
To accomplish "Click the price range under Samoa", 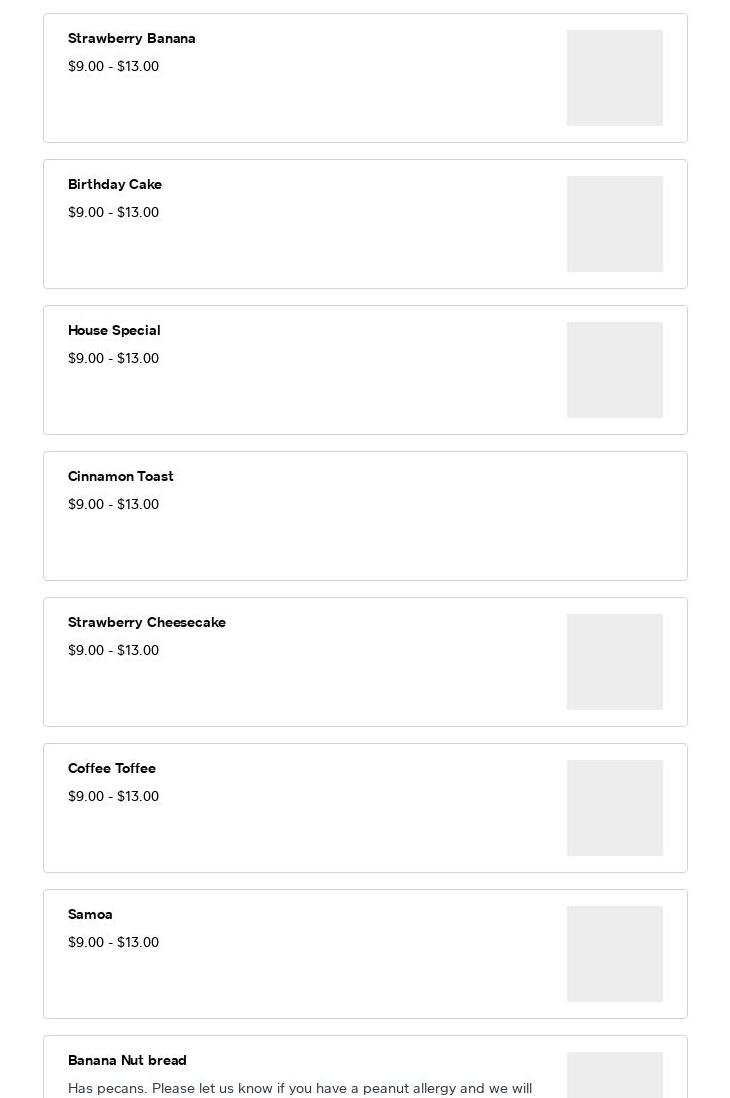I will click(x=113, y=942).
